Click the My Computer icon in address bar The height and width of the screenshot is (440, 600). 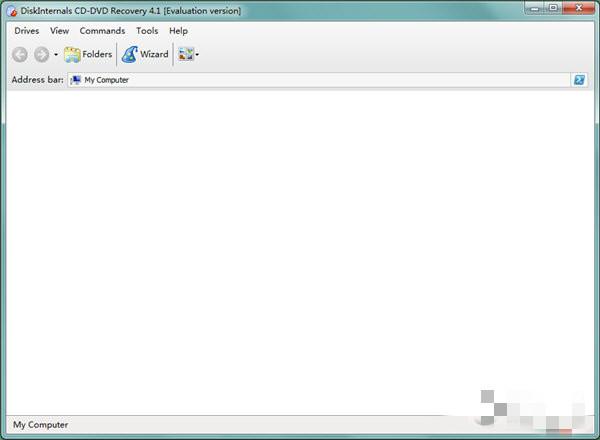(x=76, y=80)
